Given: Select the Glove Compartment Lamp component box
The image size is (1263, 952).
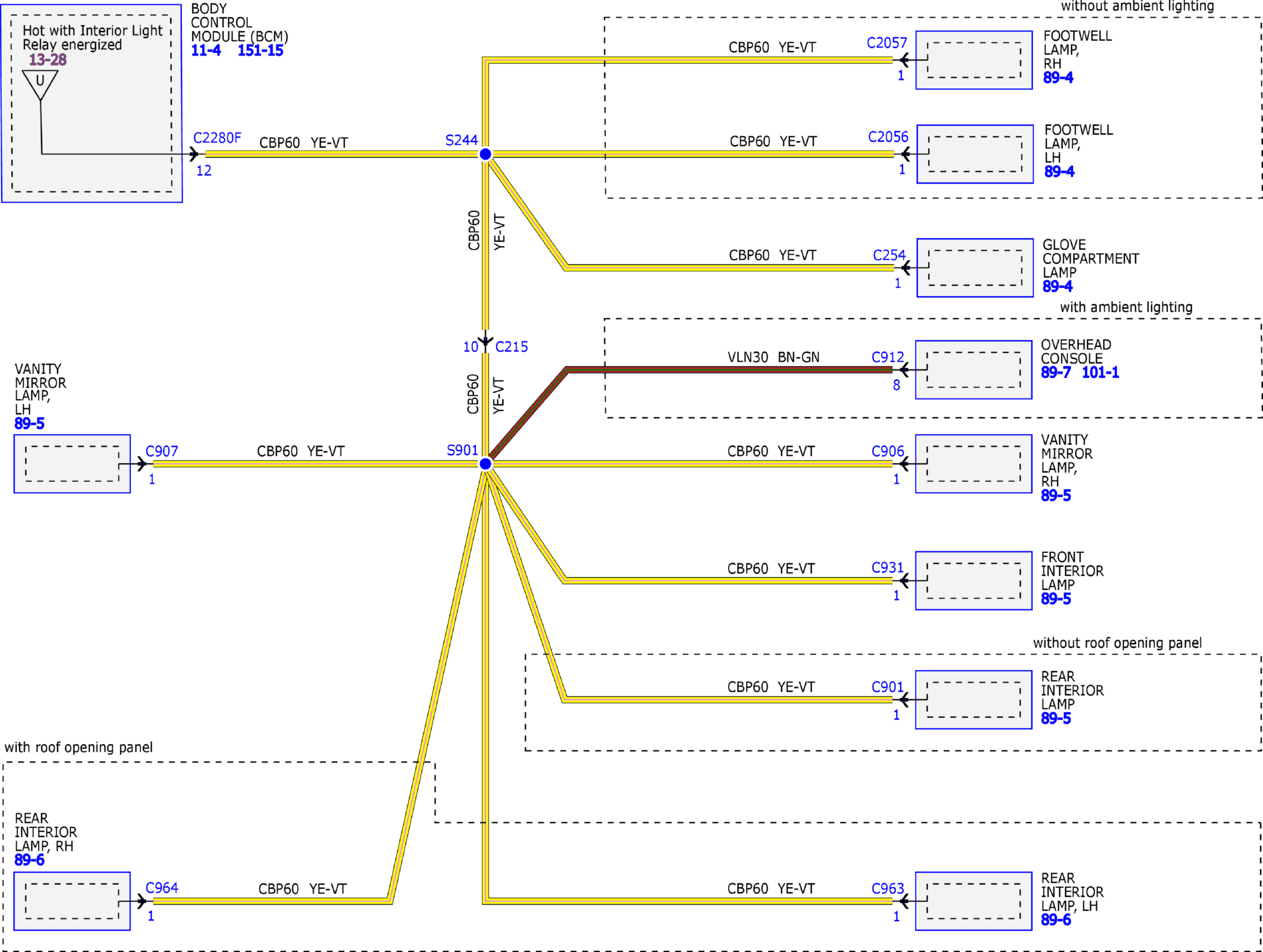Looking at the screenshot, I should tap(975, 267).
